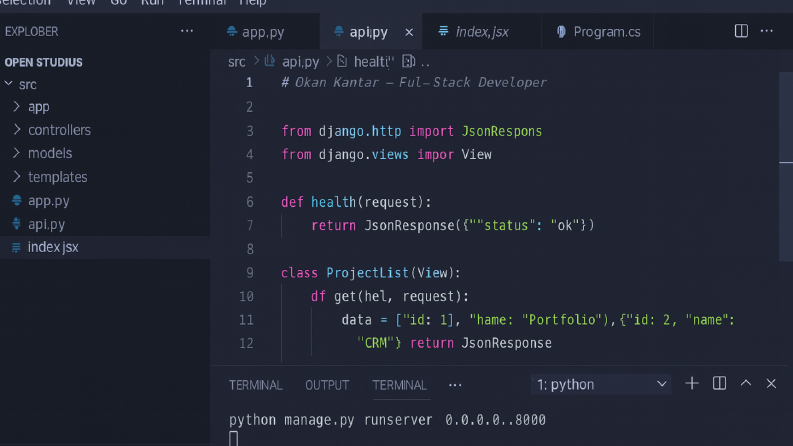Open api.py in the file tree
The height and width of the screenshot is (446, 793).
point(47,224)
